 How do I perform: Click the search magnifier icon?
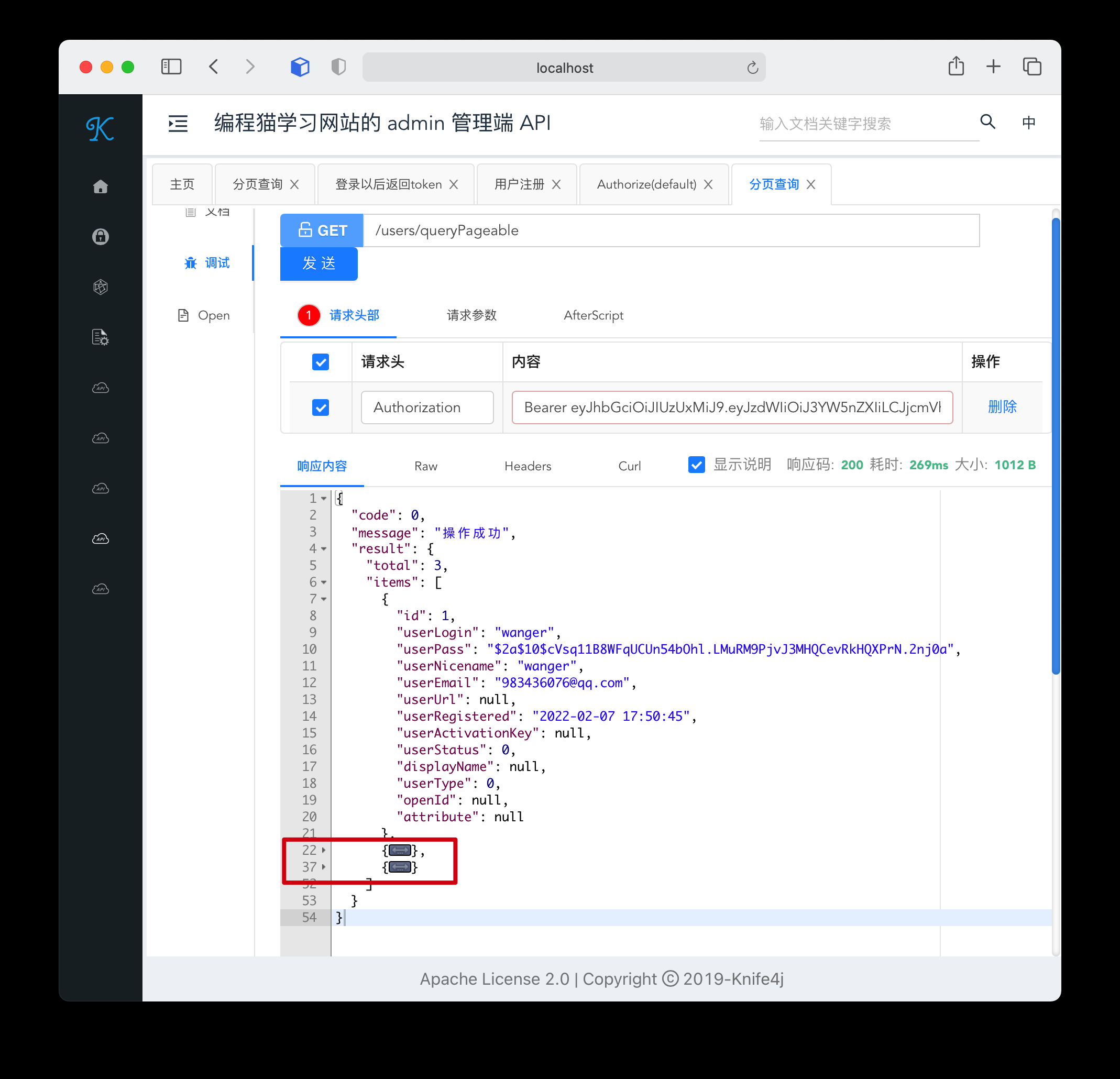(x=987, y=122)
